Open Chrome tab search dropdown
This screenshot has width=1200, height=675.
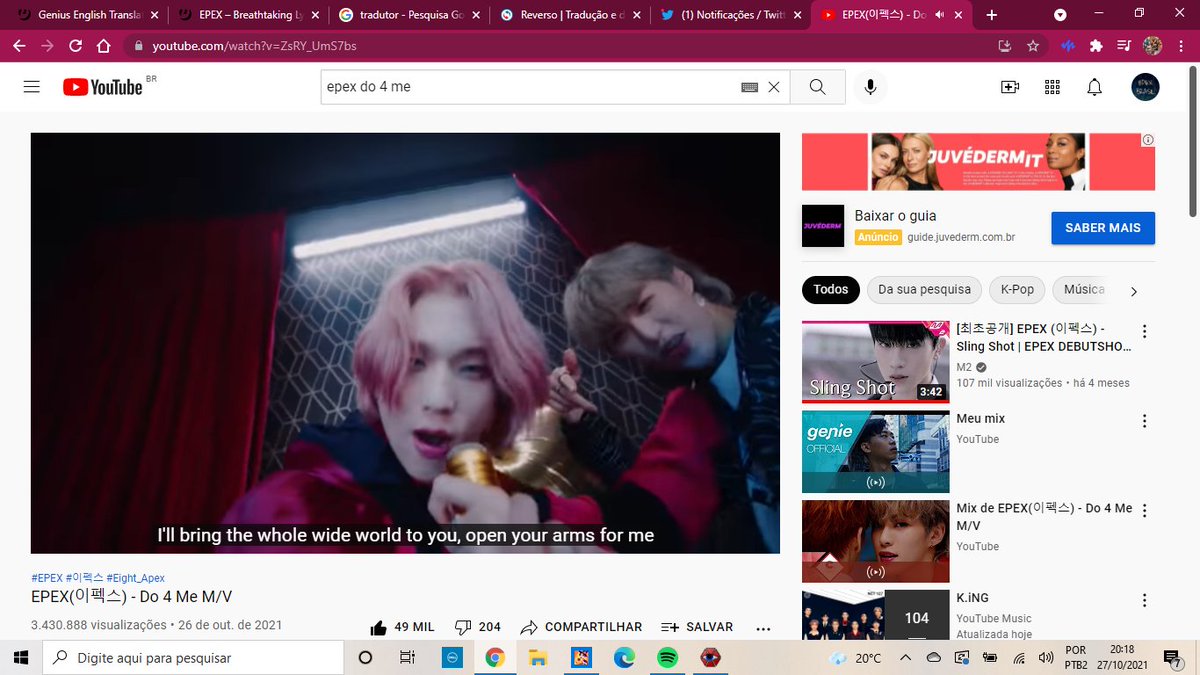(x=1060, y=15)
